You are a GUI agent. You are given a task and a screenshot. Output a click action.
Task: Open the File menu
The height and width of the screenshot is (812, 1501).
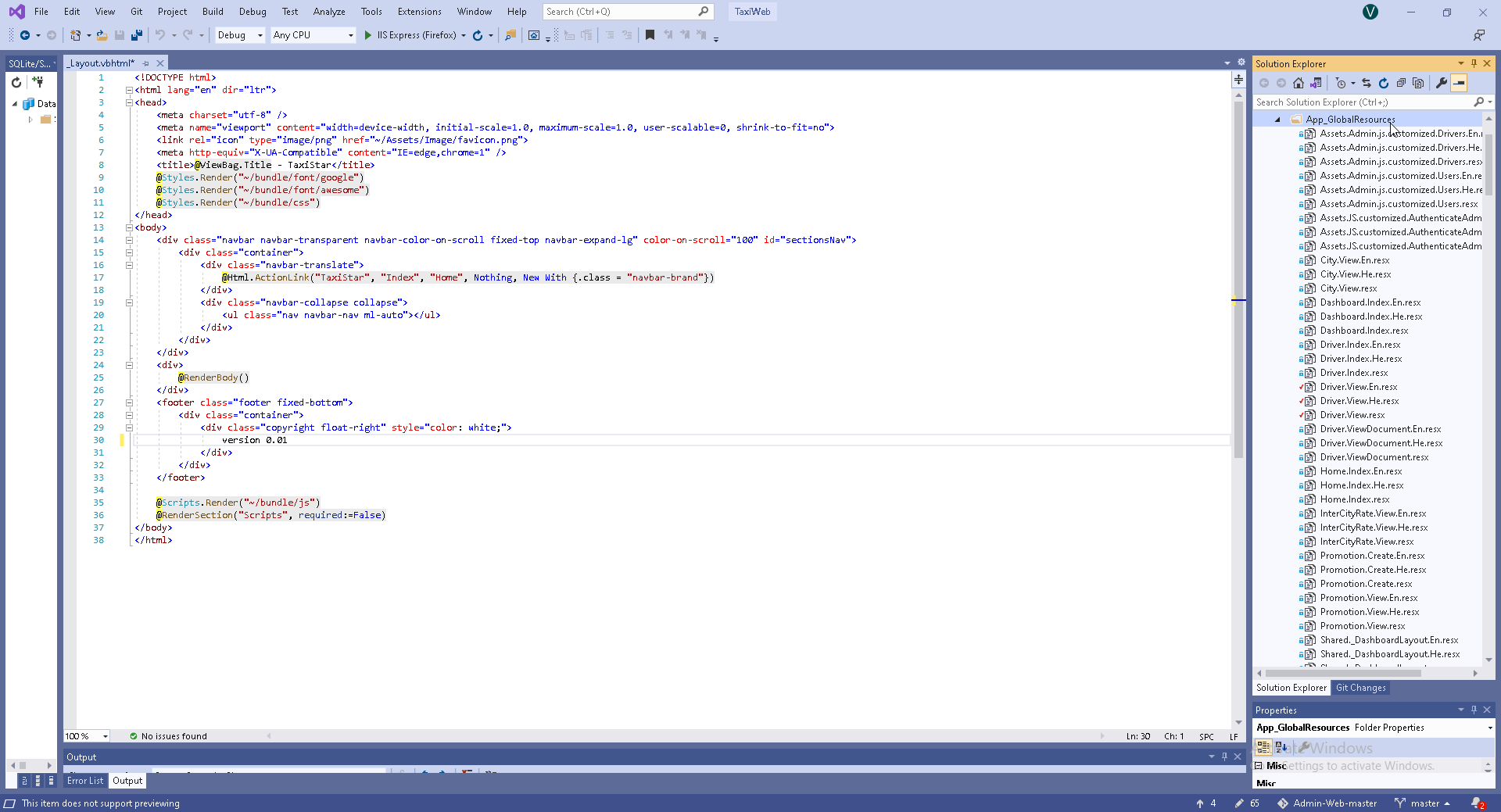[x=41, y=12]
